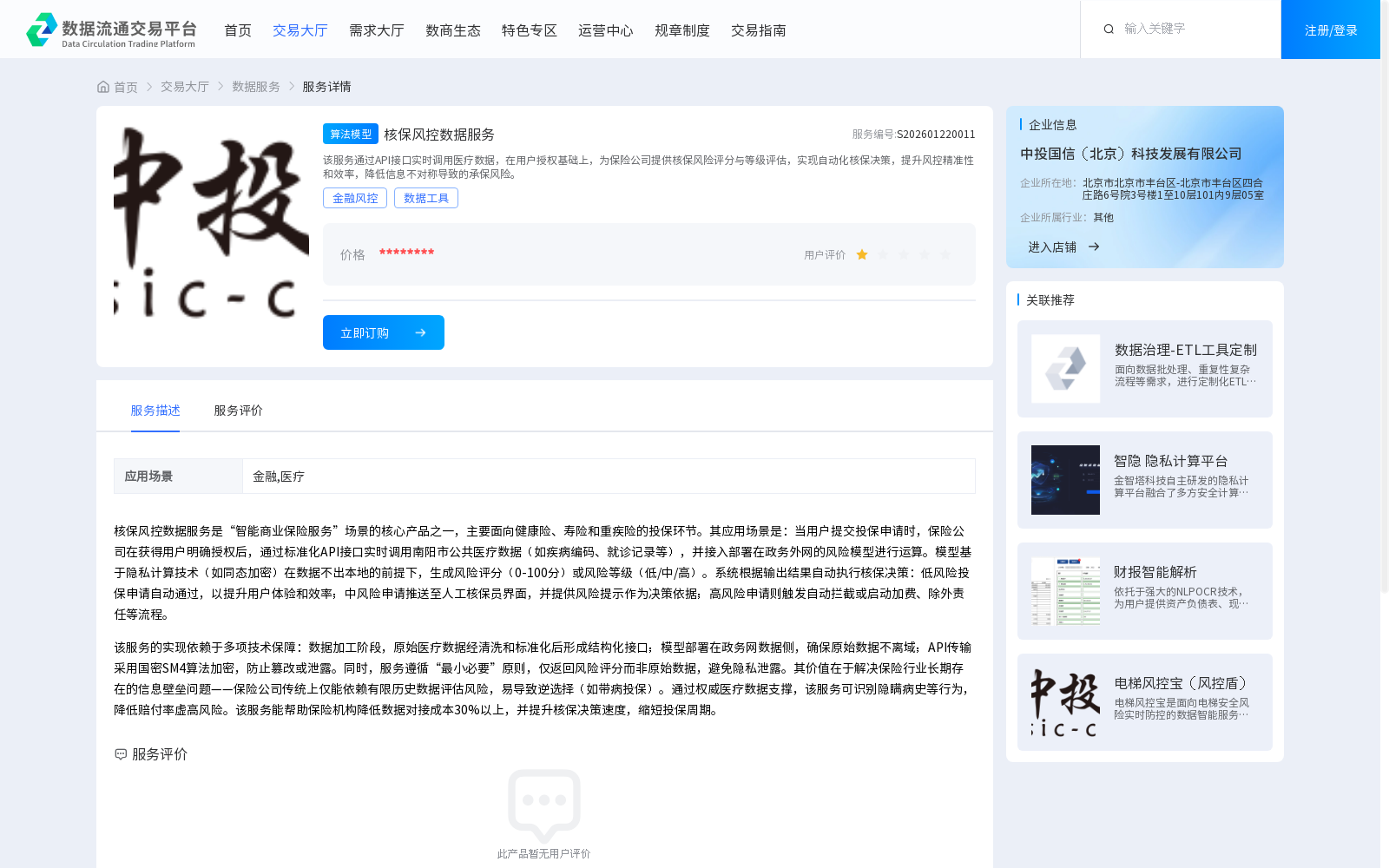Go to 需求大厅 in top navigation

(x=377, y=30)
